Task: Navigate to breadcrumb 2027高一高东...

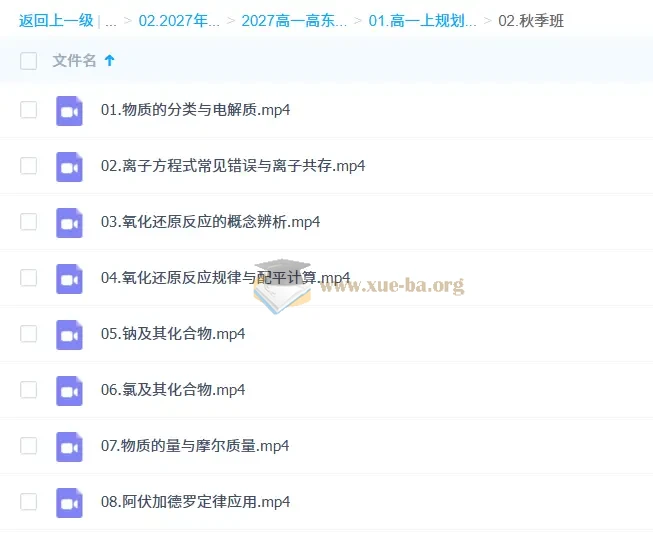Action: 294,20
